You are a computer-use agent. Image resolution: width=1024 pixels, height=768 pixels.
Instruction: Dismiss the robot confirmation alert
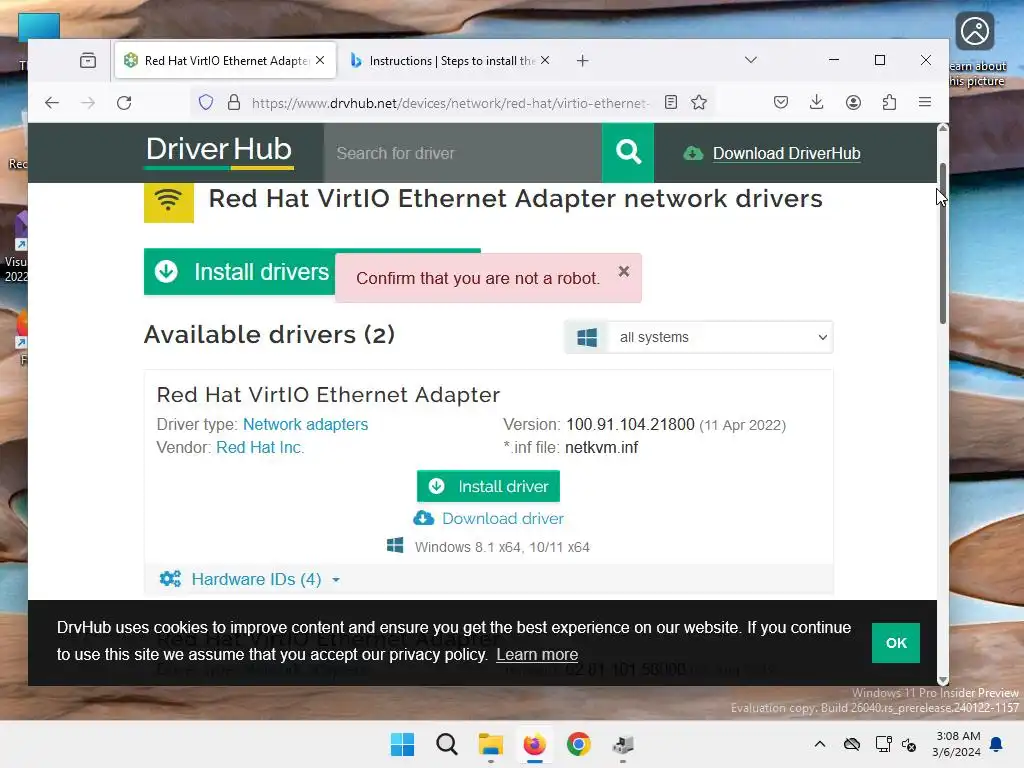[x=624, y=271]
